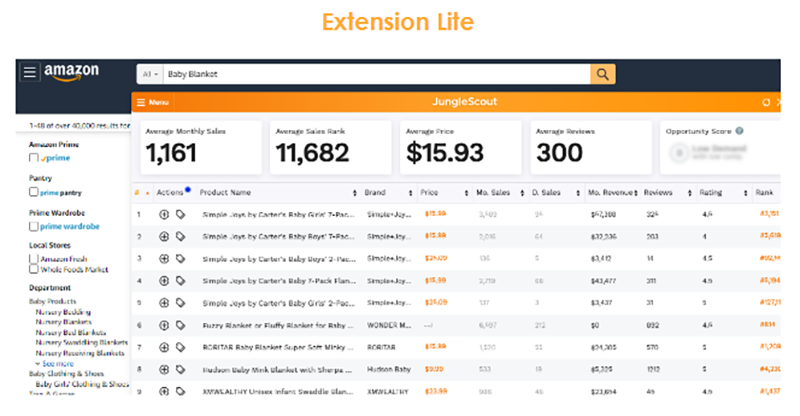Viewport: 800px width, 416px height.
Task: Check the prime wardrobe checkbox
Action: [34, 226]
